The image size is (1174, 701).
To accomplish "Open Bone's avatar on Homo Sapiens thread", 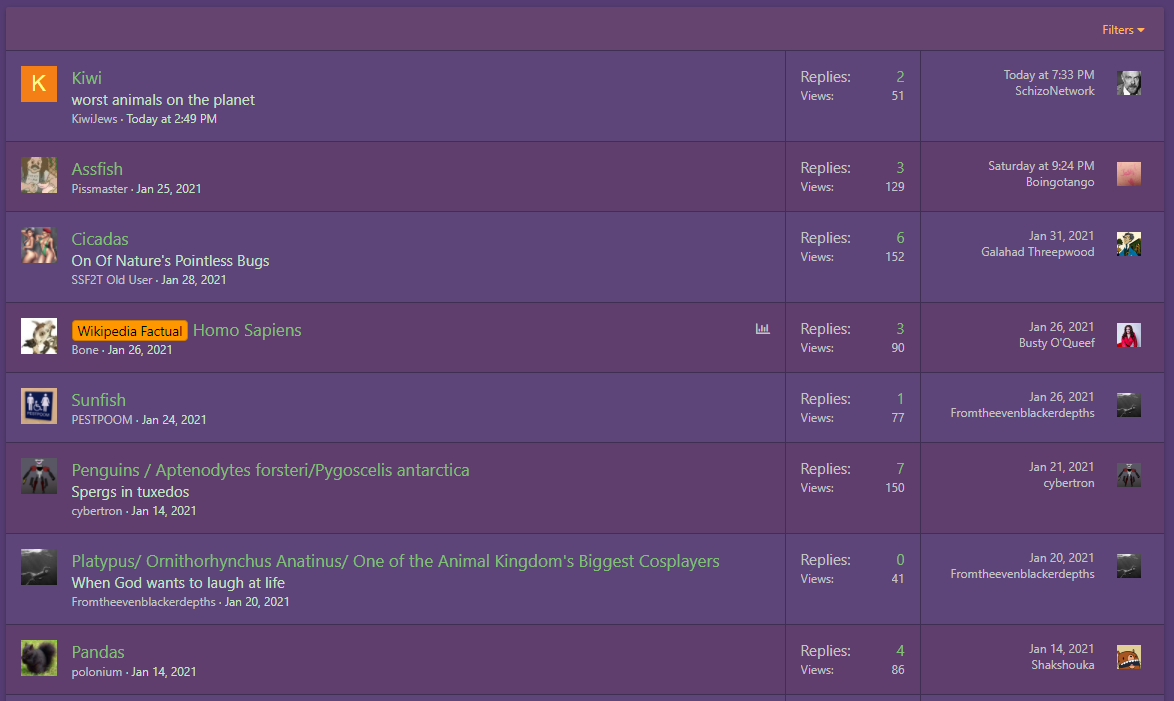I will tap(39, 336).
